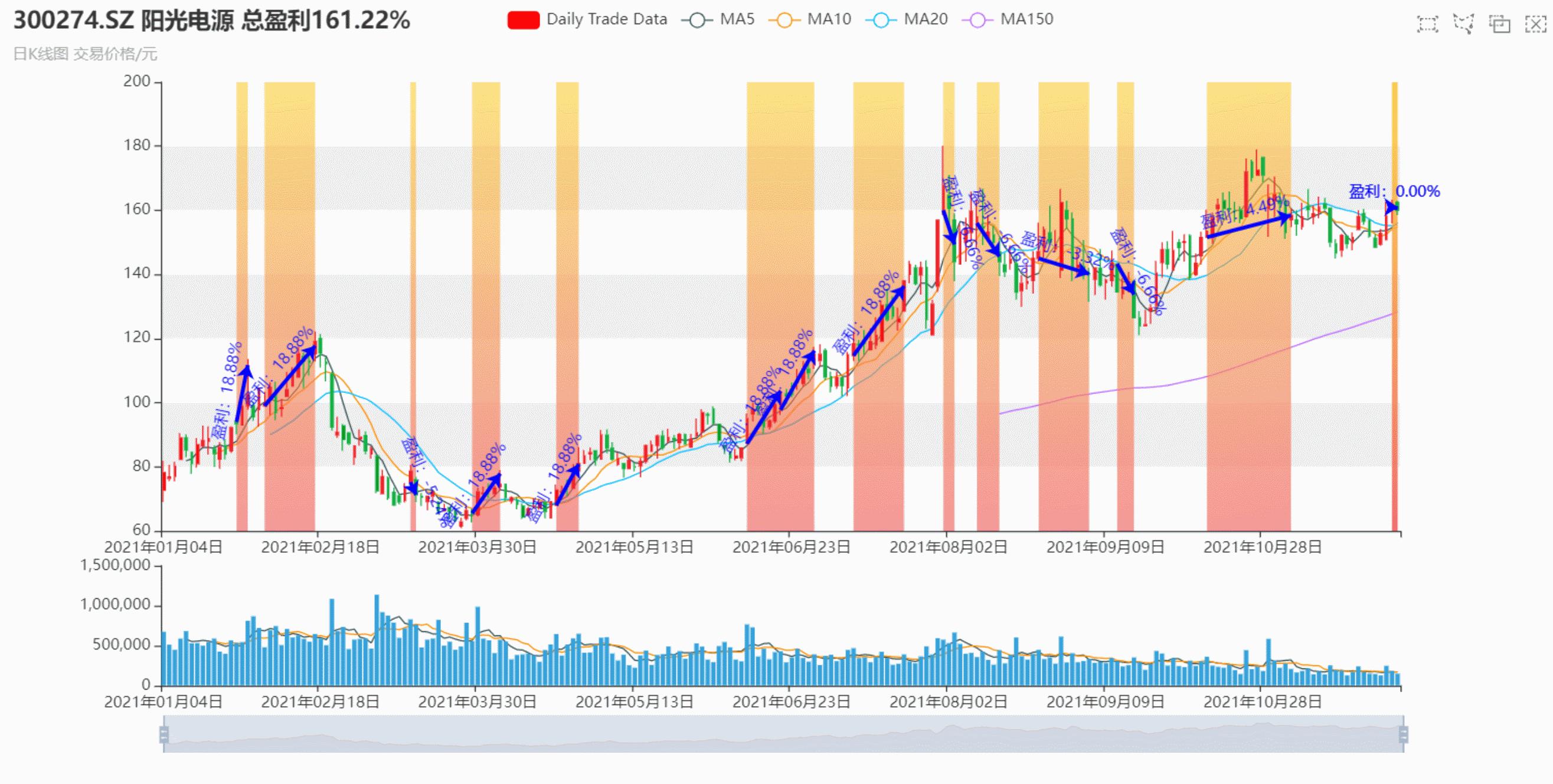Click the 2021年06月23日 label on the price axis
The image size is (1553, 784).
click(x=791, y=547)
